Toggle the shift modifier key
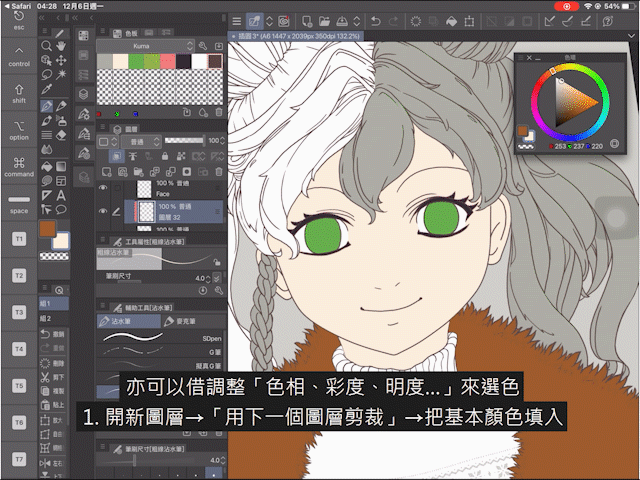640x480 pixels. [x=19, y=93]
